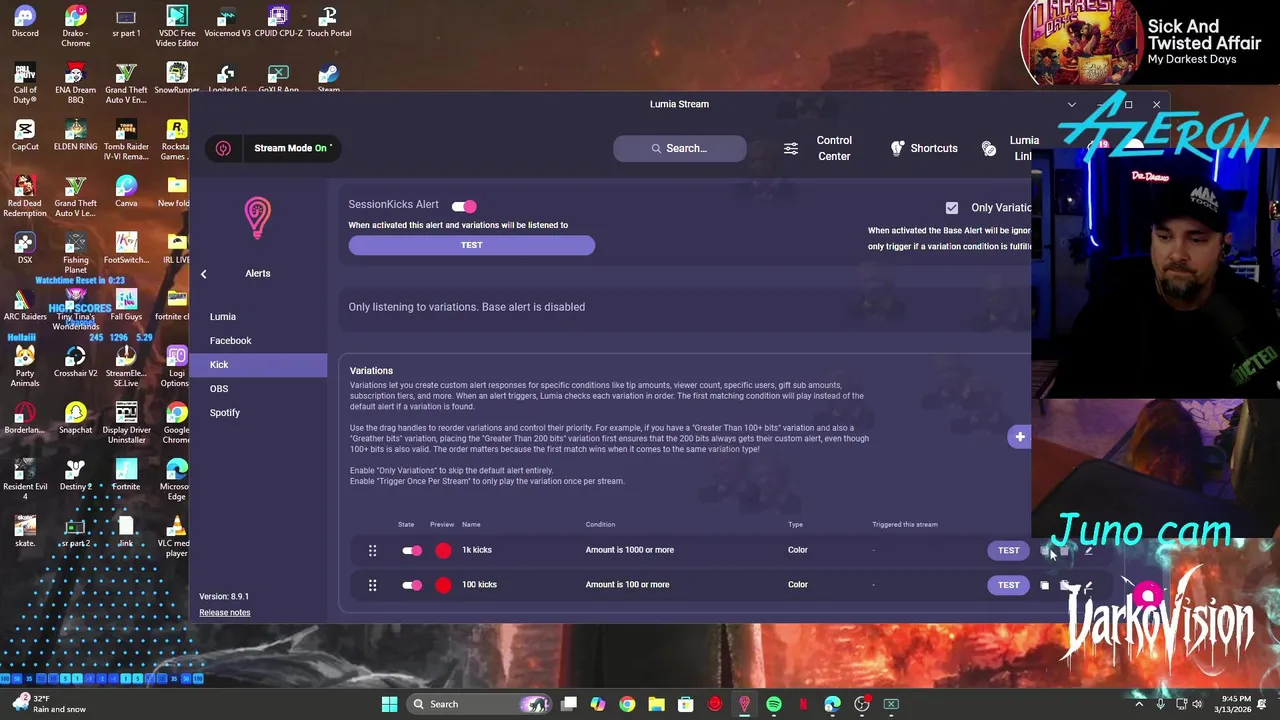Show hidden icons in system tray
The width and height of the screenshot is (1280, 720).
(x=1138, y=704)
